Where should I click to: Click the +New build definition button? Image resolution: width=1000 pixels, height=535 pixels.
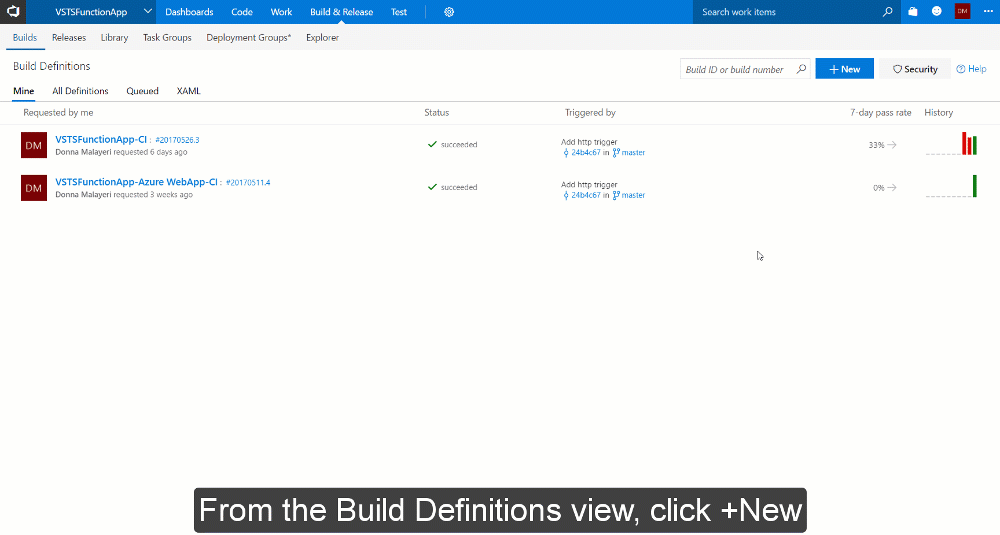[844, 69]
